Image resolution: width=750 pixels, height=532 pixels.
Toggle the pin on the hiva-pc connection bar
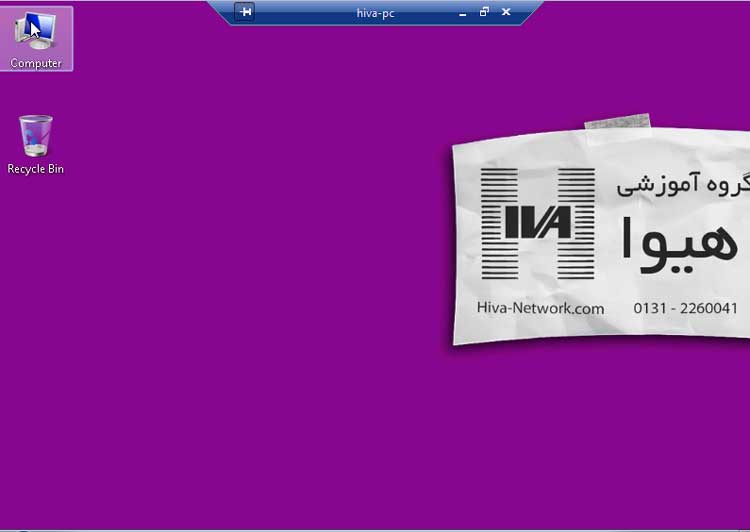click(x=245, y=12)
